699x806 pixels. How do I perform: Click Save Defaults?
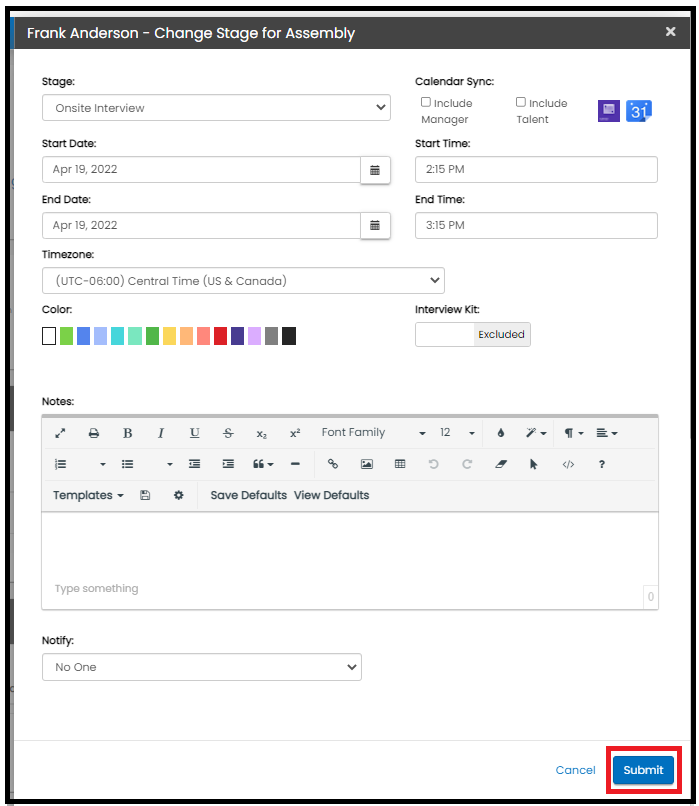[249, 495]
